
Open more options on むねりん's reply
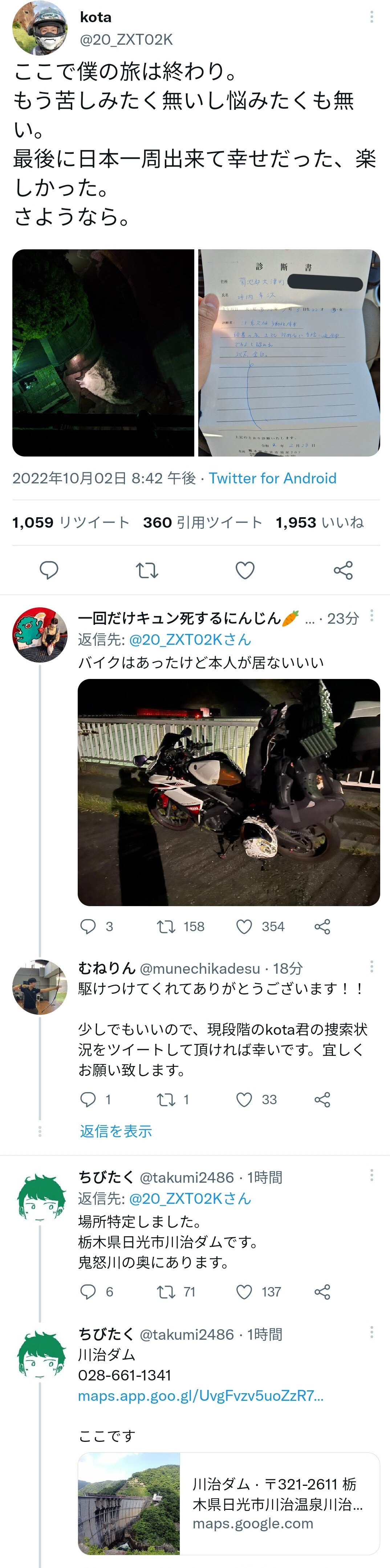(371, 966)
